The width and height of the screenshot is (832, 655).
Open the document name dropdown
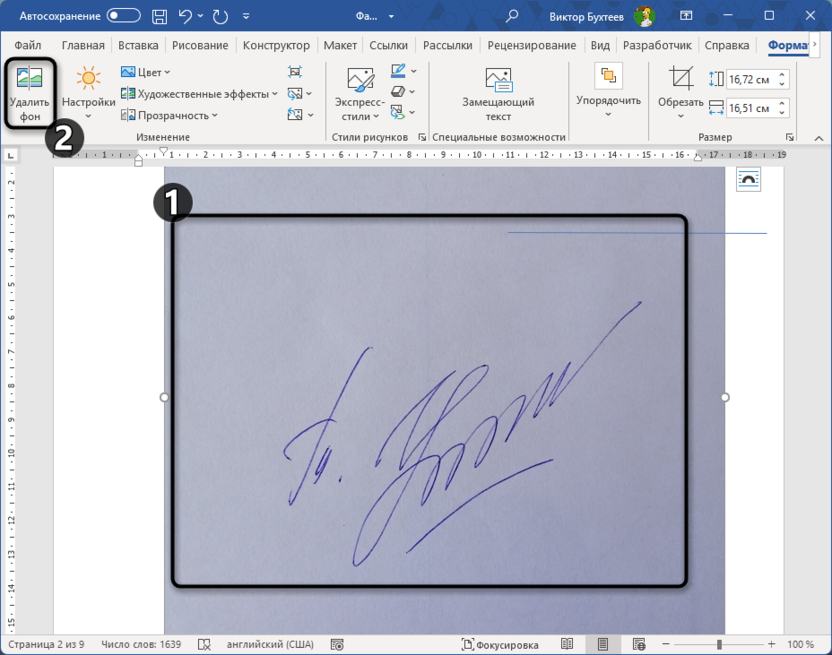point(391,16)
